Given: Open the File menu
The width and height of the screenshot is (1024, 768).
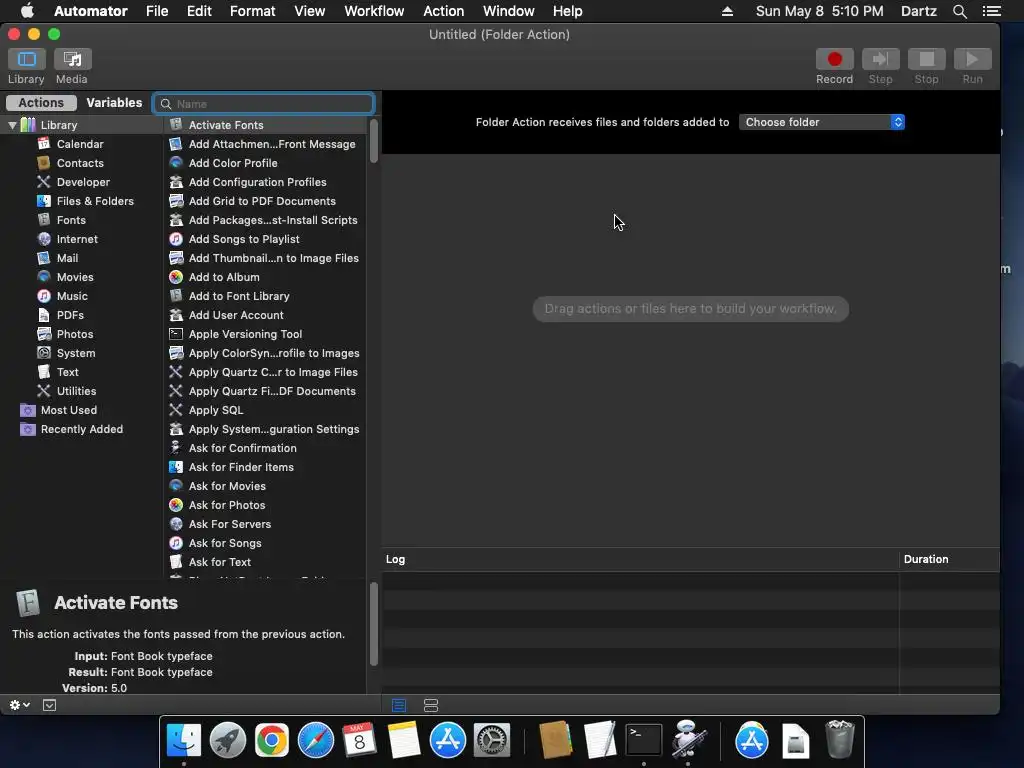Looking at the screenshot, I should 157,11.
